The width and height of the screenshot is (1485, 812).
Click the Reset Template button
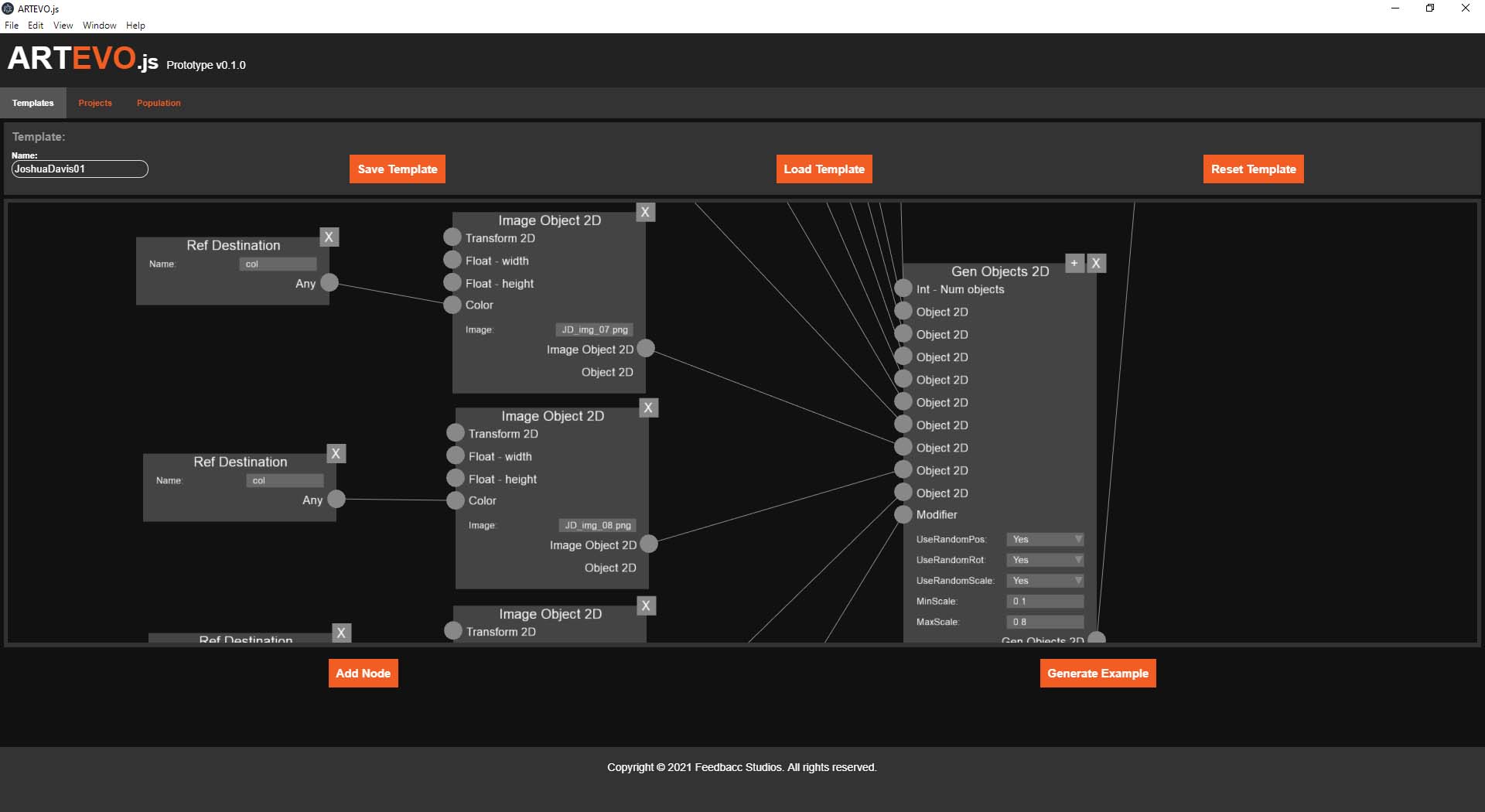(x=1253, y=169)
